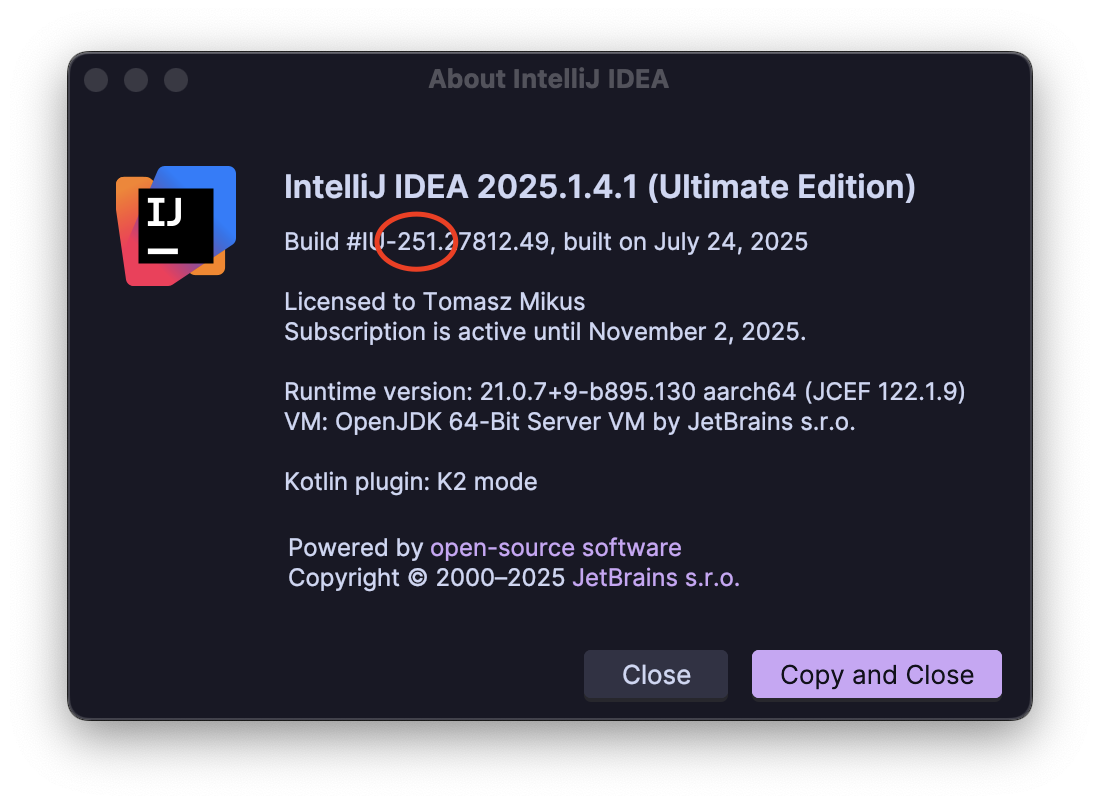Screen dimensions: 1100x804
Task: Click the Kotlin plugin K2 mode label
Action: click(x=410, y=481)
